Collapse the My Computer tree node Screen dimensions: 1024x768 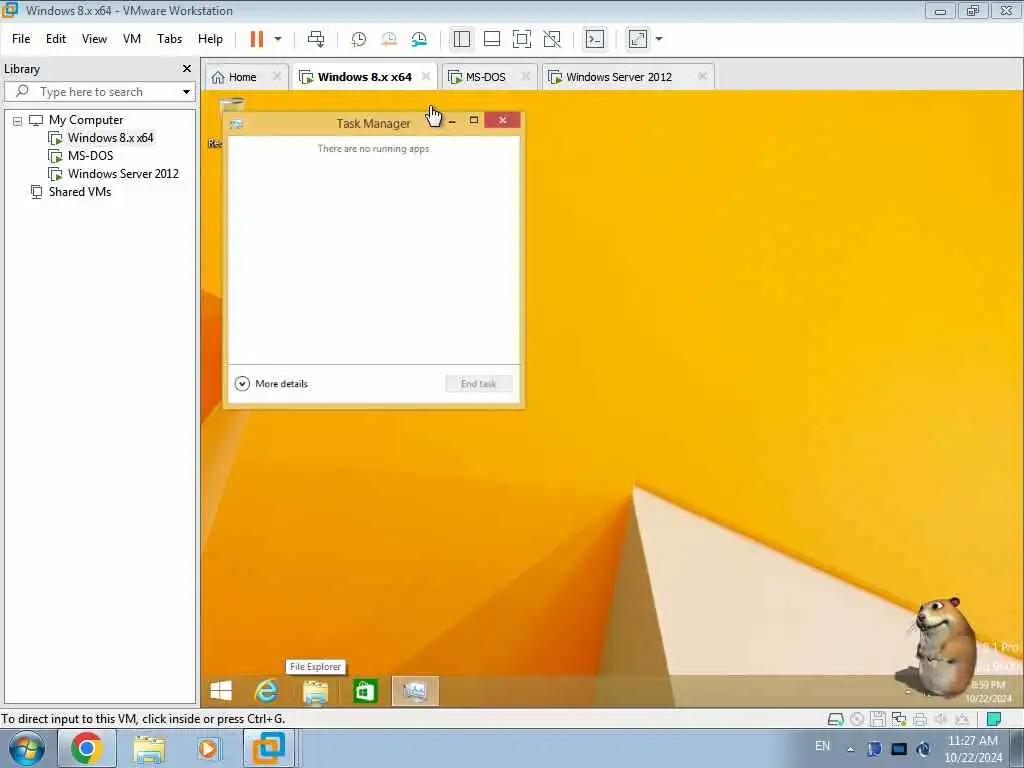[17, 121]
